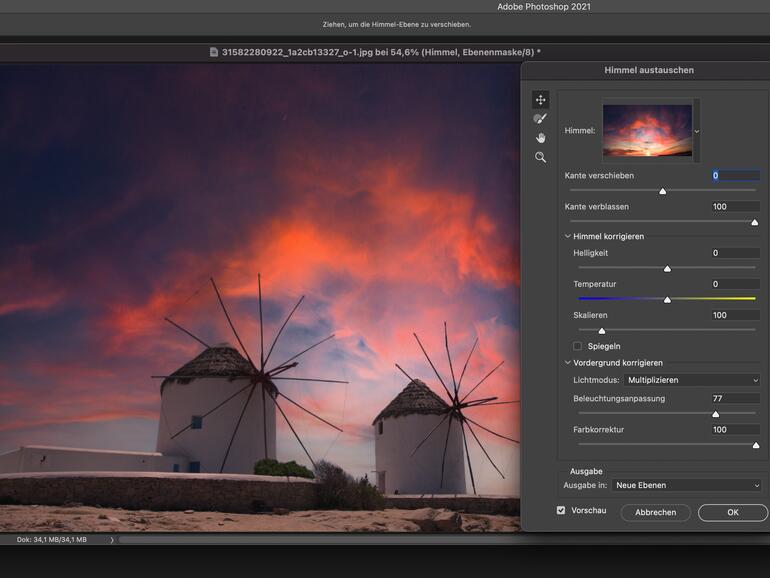Select the Sky Brush tool icon

tap(540, 119)
